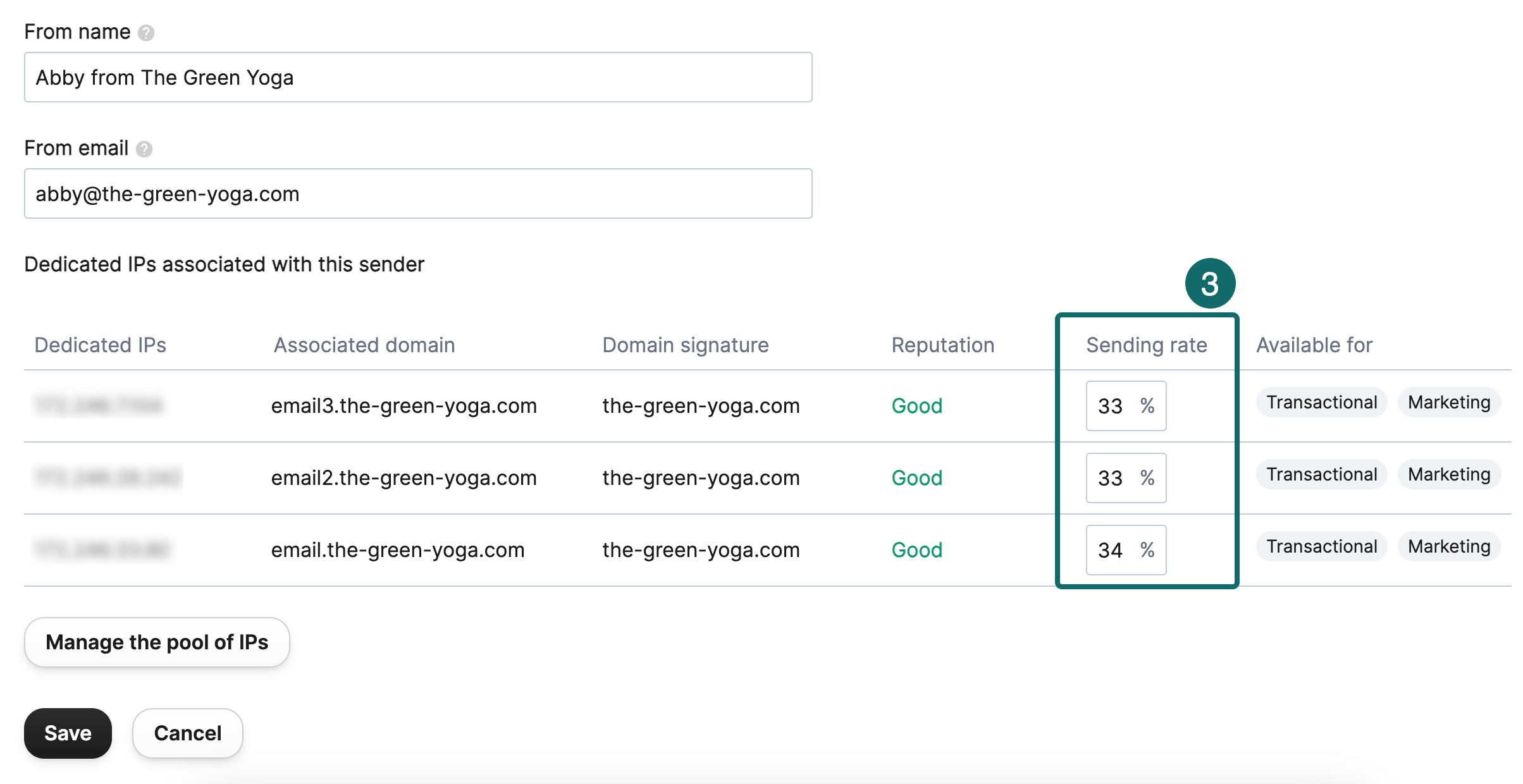Click the Reputation column header
This screenshot has height=784, width=1523.
[942, 345]
